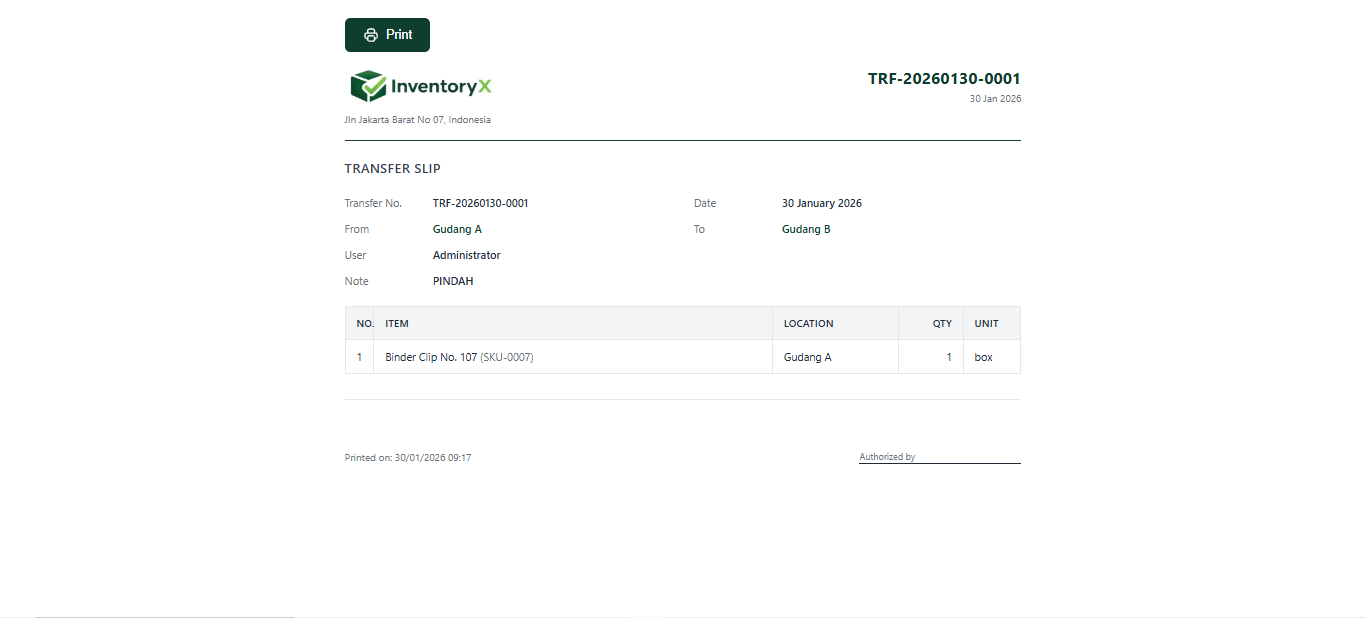Click the InventoryX brand name text
This screenshot has height=618, width=1366.
[443, 86]
